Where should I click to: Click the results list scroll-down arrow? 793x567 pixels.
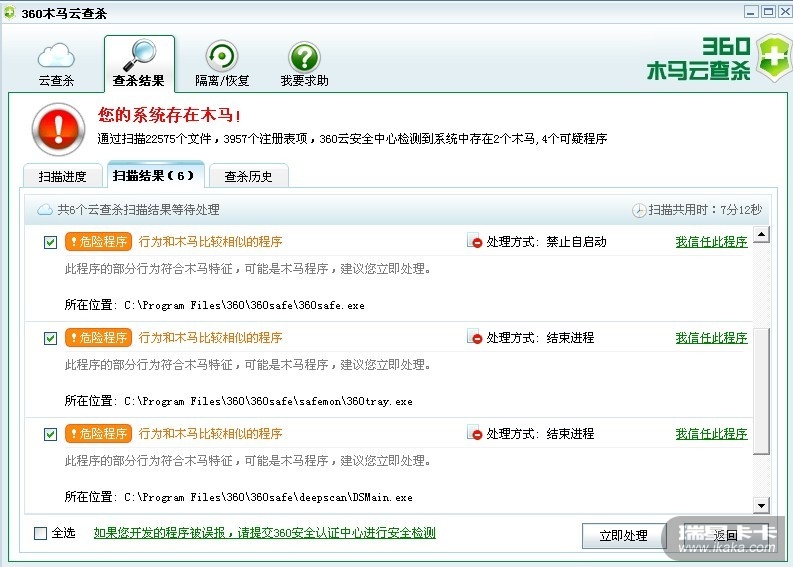click(x=761, y=505)
